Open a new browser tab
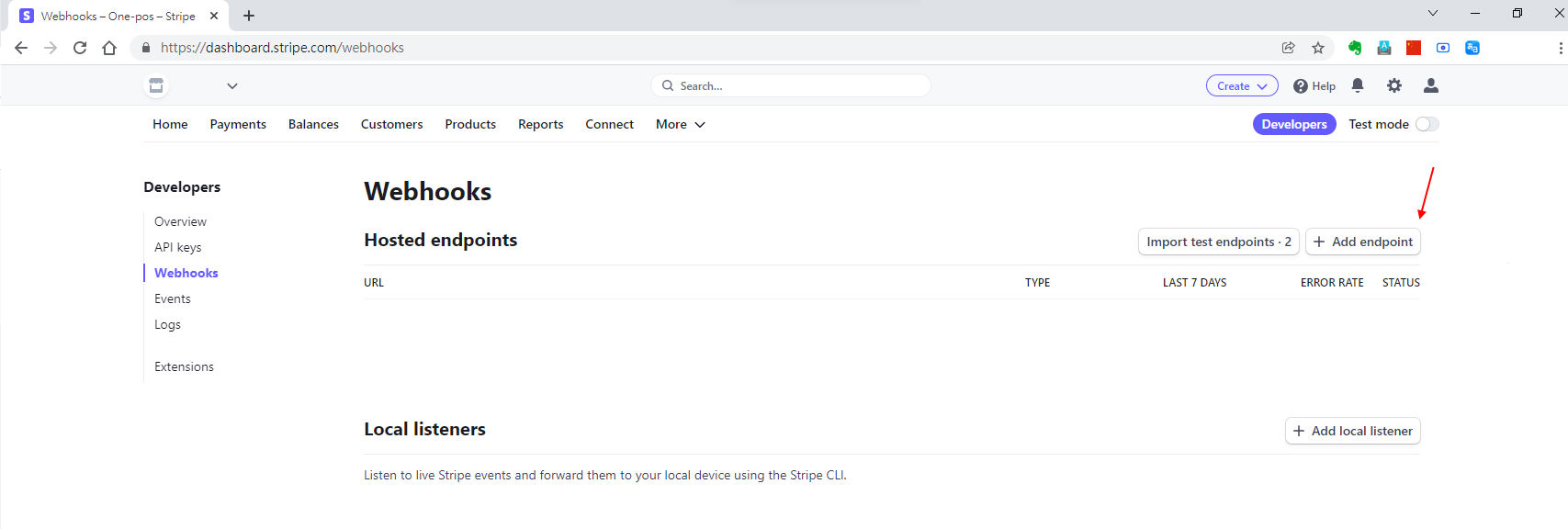Viewport: 1568px width, 529px height. (x=249, y=16)
